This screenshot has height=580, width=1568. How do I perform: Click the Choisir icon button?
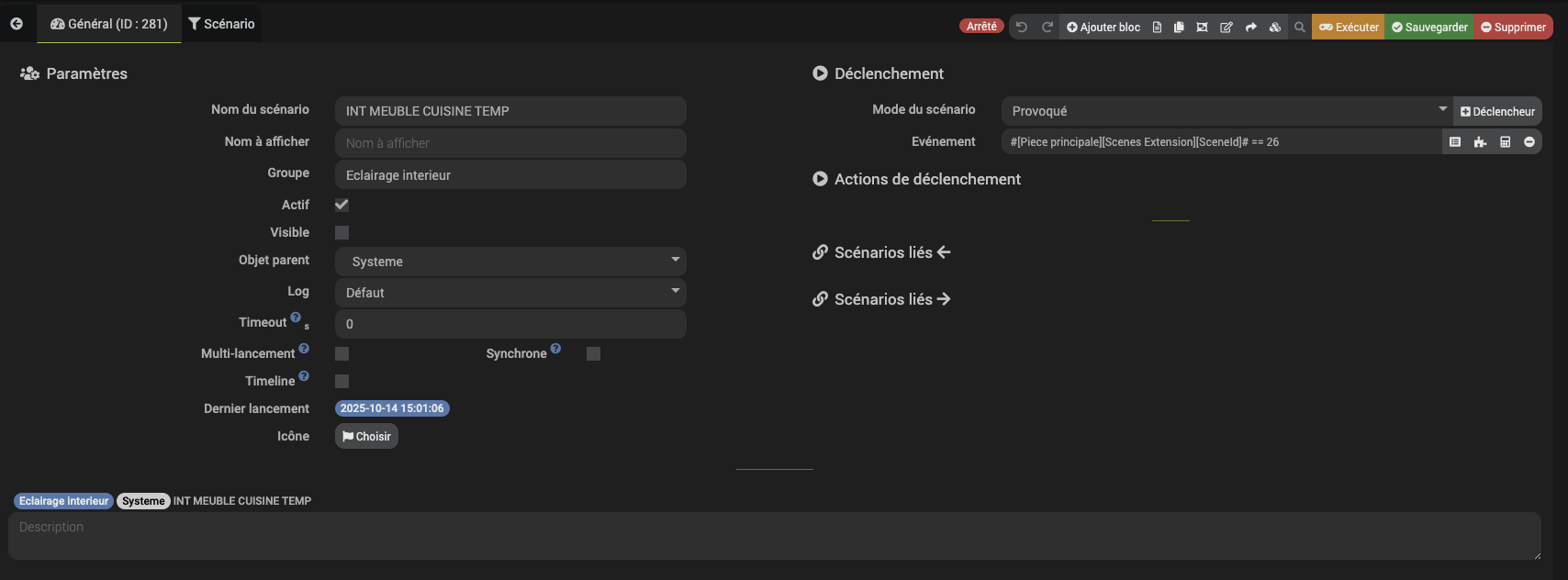(x=366, y=437)
